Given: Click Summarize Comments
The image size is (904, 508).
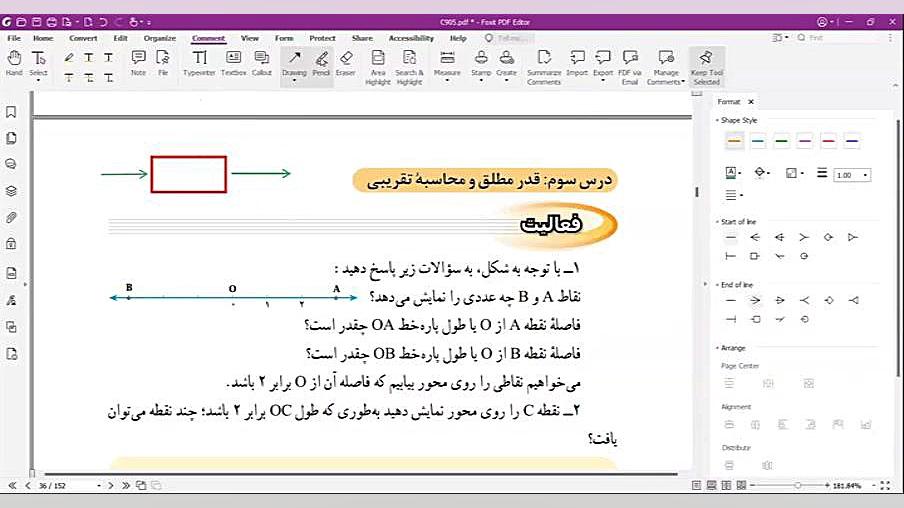Looking at the screenshot, I should pos(544,67).
